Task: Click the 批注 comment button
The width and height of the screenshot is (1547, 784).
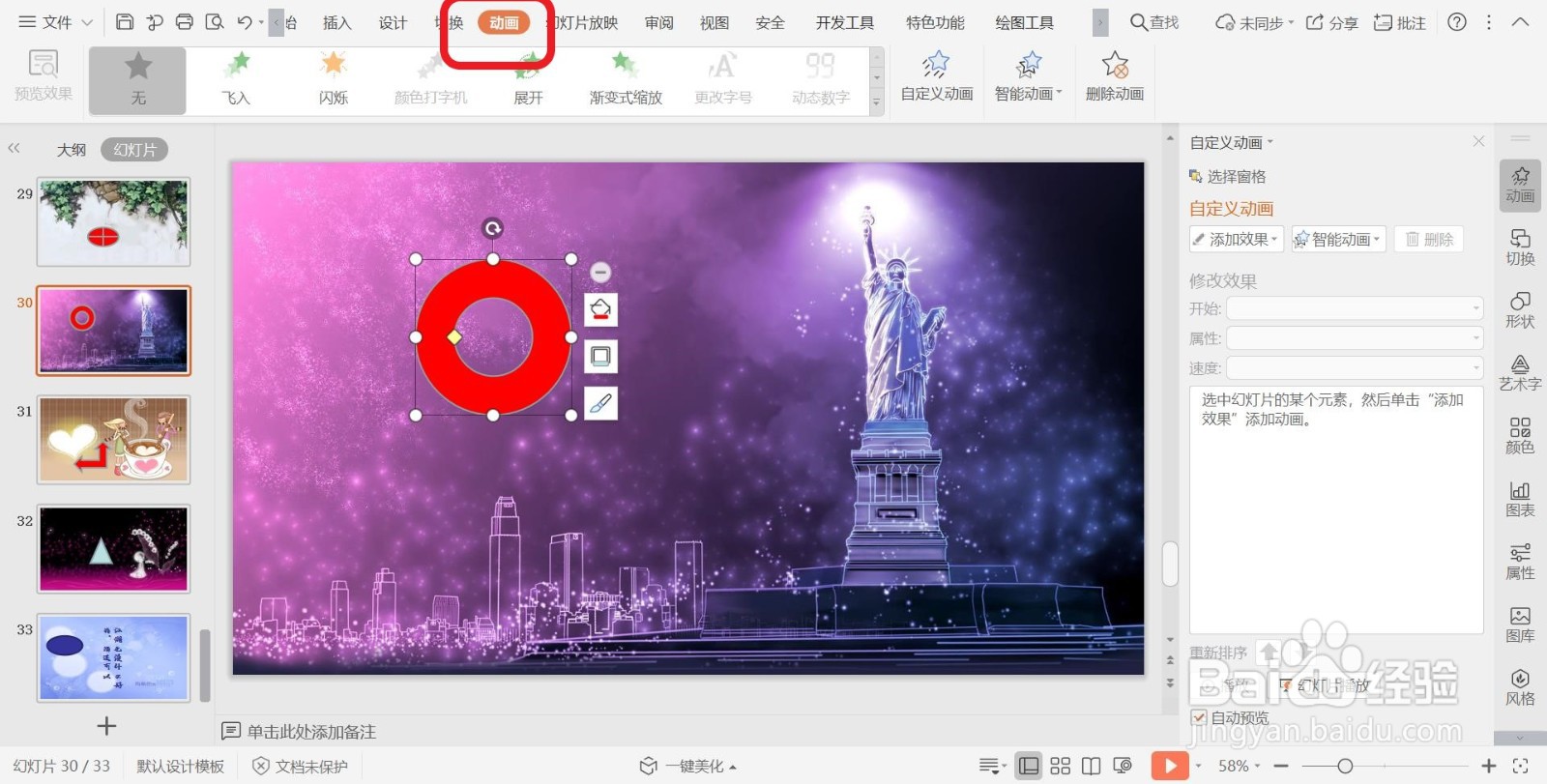Action: pos(1400,22)
